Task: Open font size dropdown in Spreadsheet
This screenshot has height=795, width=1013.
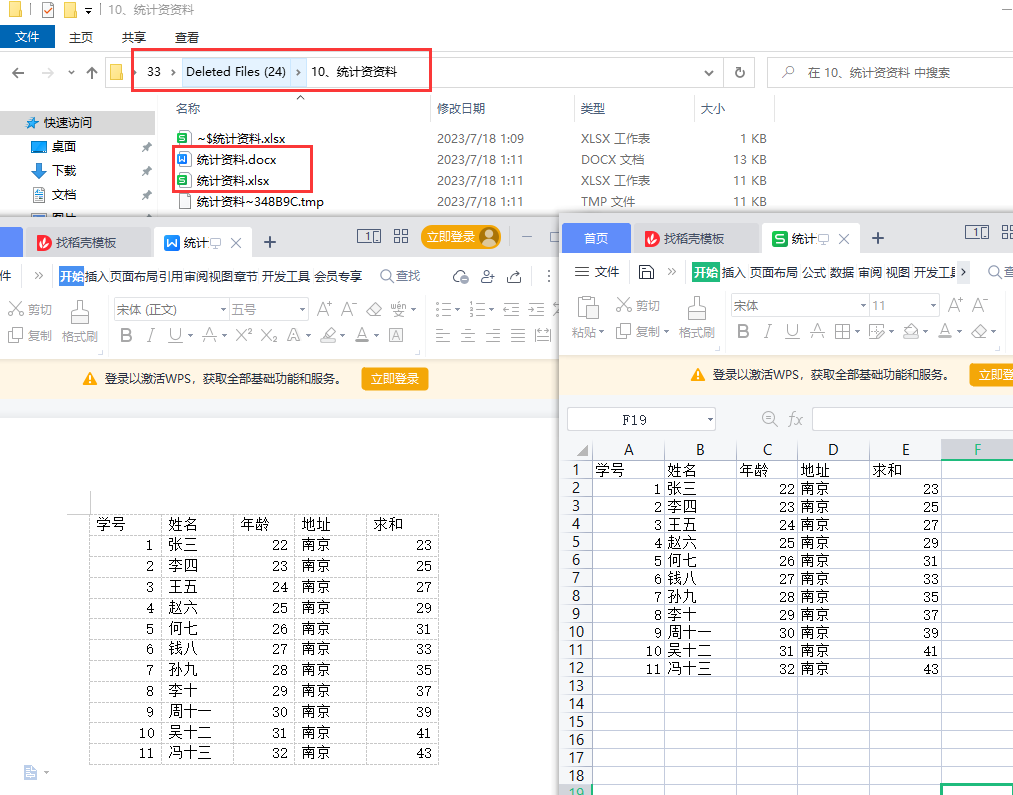Action: [x=933, y=305]
